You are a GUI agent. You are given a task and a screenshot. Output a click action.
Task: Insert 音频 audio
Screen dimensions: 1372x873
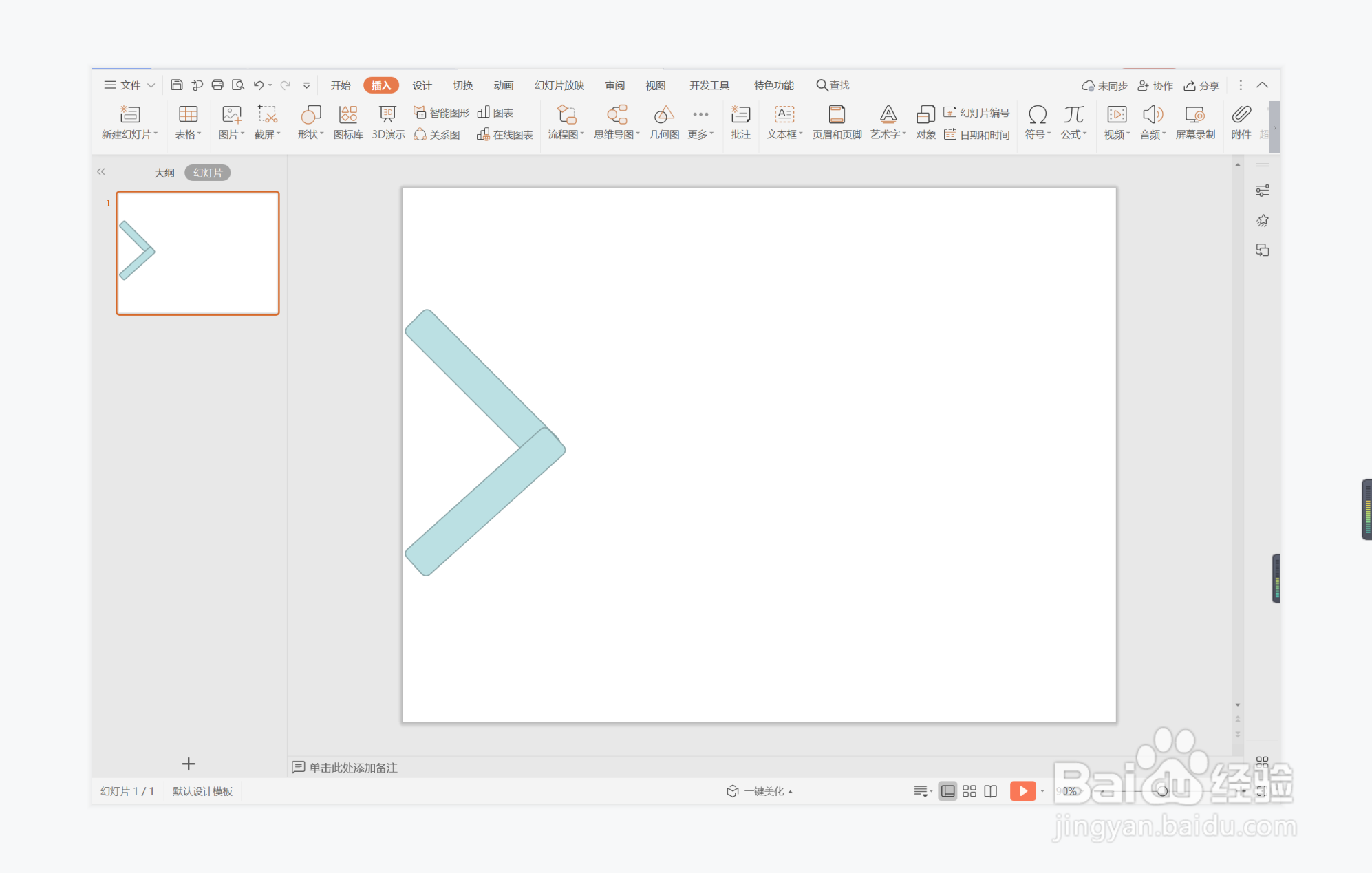coord(1153,122)
